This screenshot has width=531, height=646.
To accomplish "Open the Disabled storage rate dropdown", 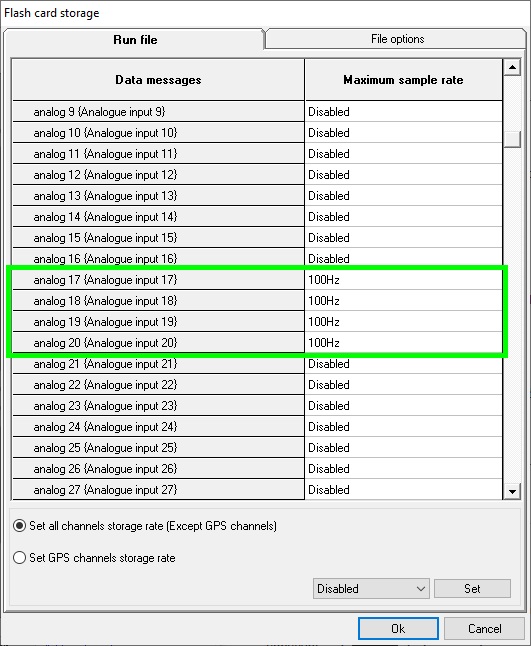I will pos(371,588).
